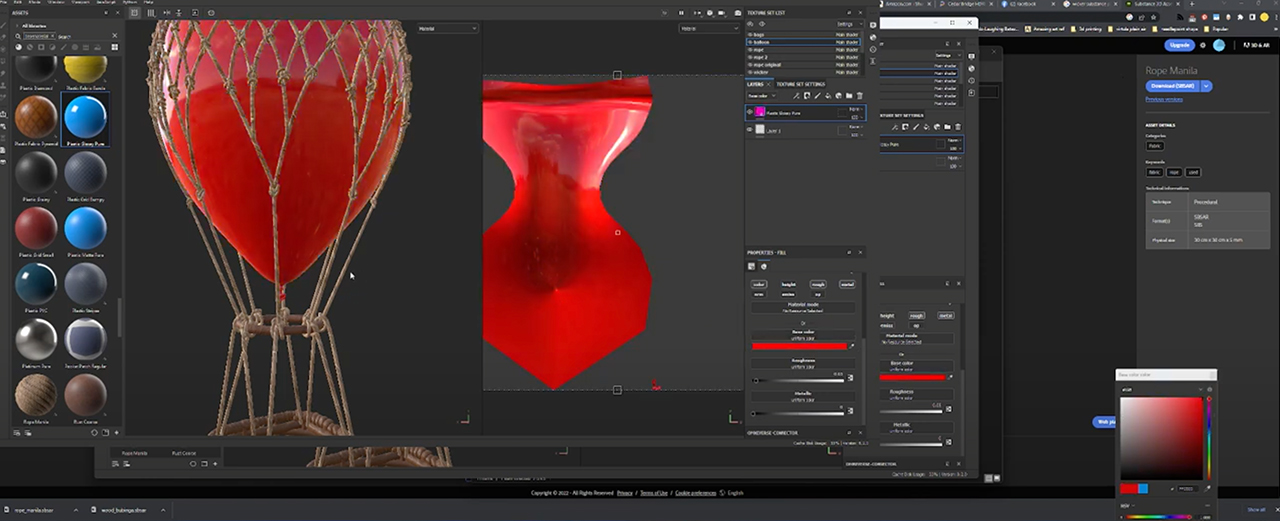Viewport: 1280px width, 521px height.
Task: Open the Material viewport mode dropdown
Action: click(x=447, y=28)
